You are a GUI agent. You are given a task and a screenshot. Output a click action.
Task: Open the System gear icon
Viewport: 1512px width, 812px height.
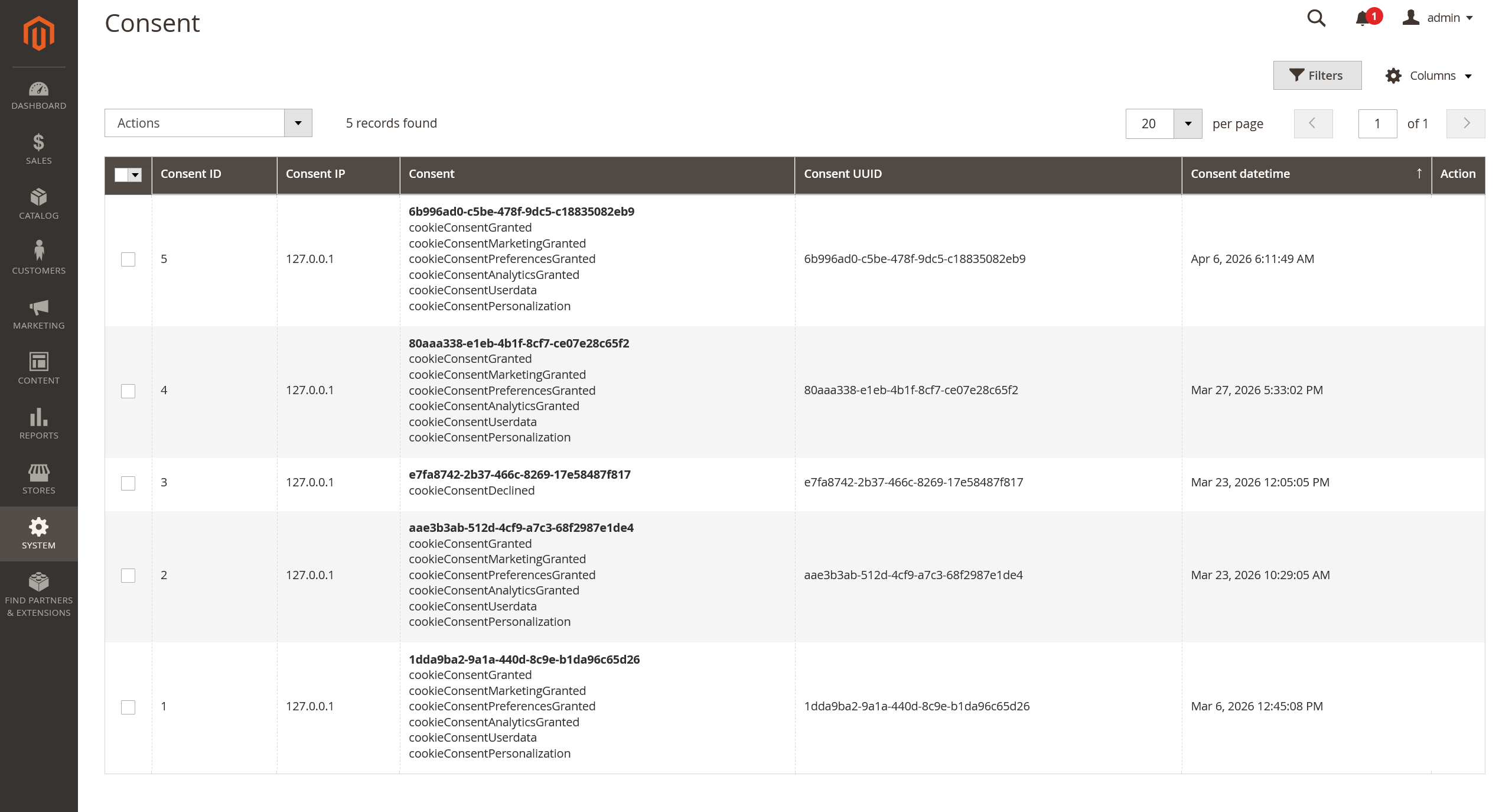39,527
